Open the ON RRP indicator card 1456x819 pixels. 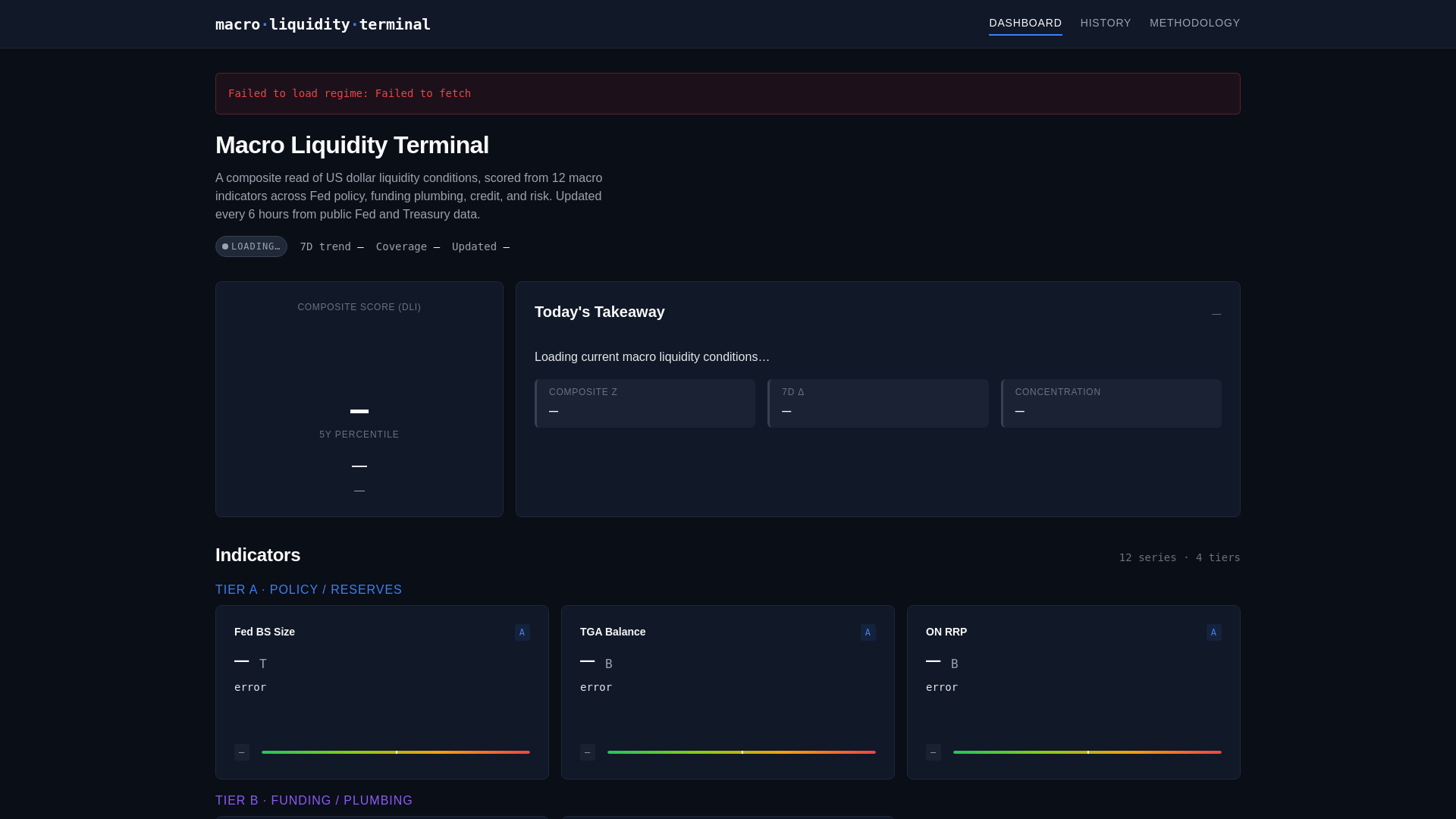pyautogui.click(x=1074, y=692)
